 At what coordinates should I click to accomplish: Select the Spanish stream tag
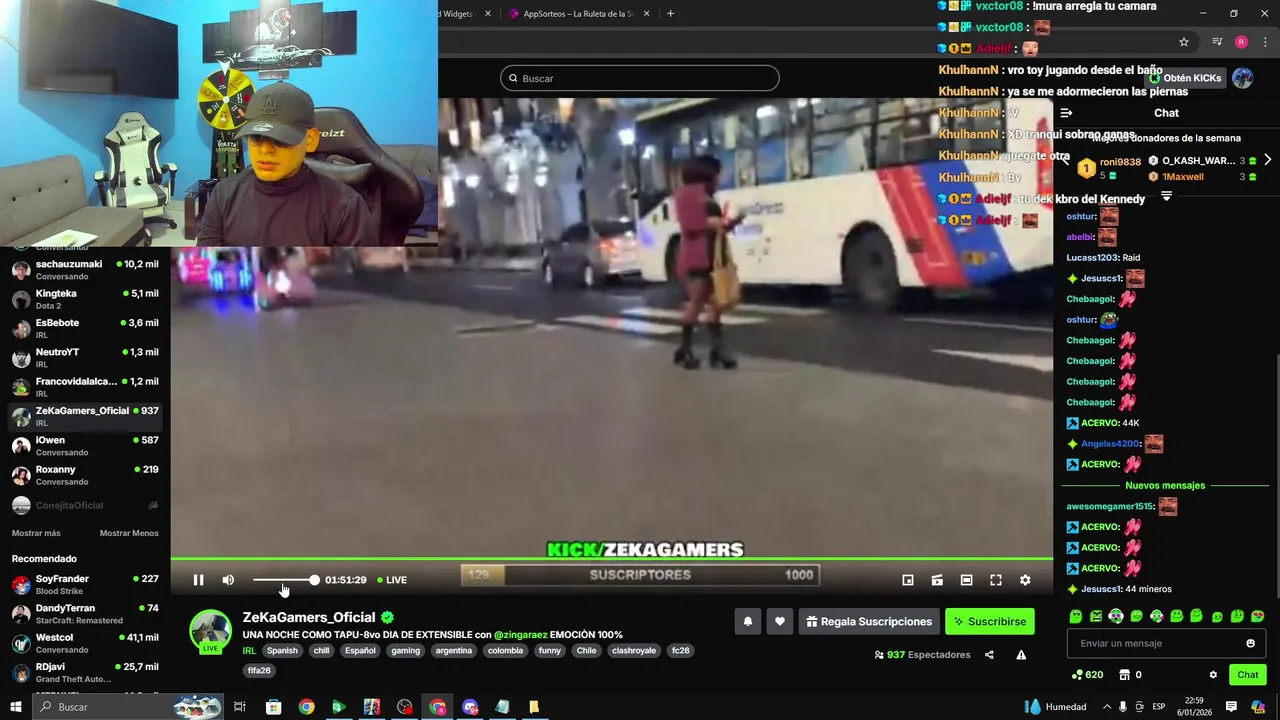(282, 650)
